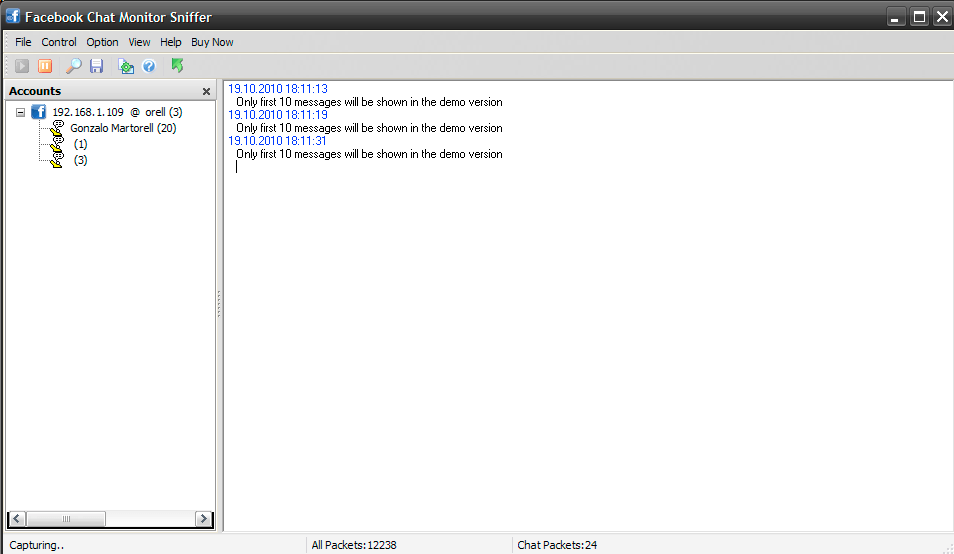
Task: Save messages with the floppy disk icon
Action: [x=97, y=66]
